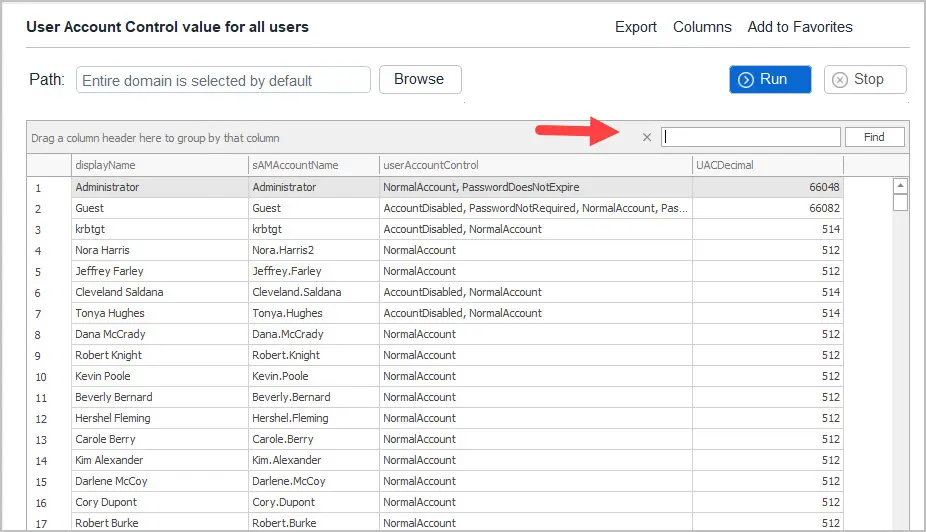Select the Hershel Fleming row
926x532 pixels.
pos(435,418)
